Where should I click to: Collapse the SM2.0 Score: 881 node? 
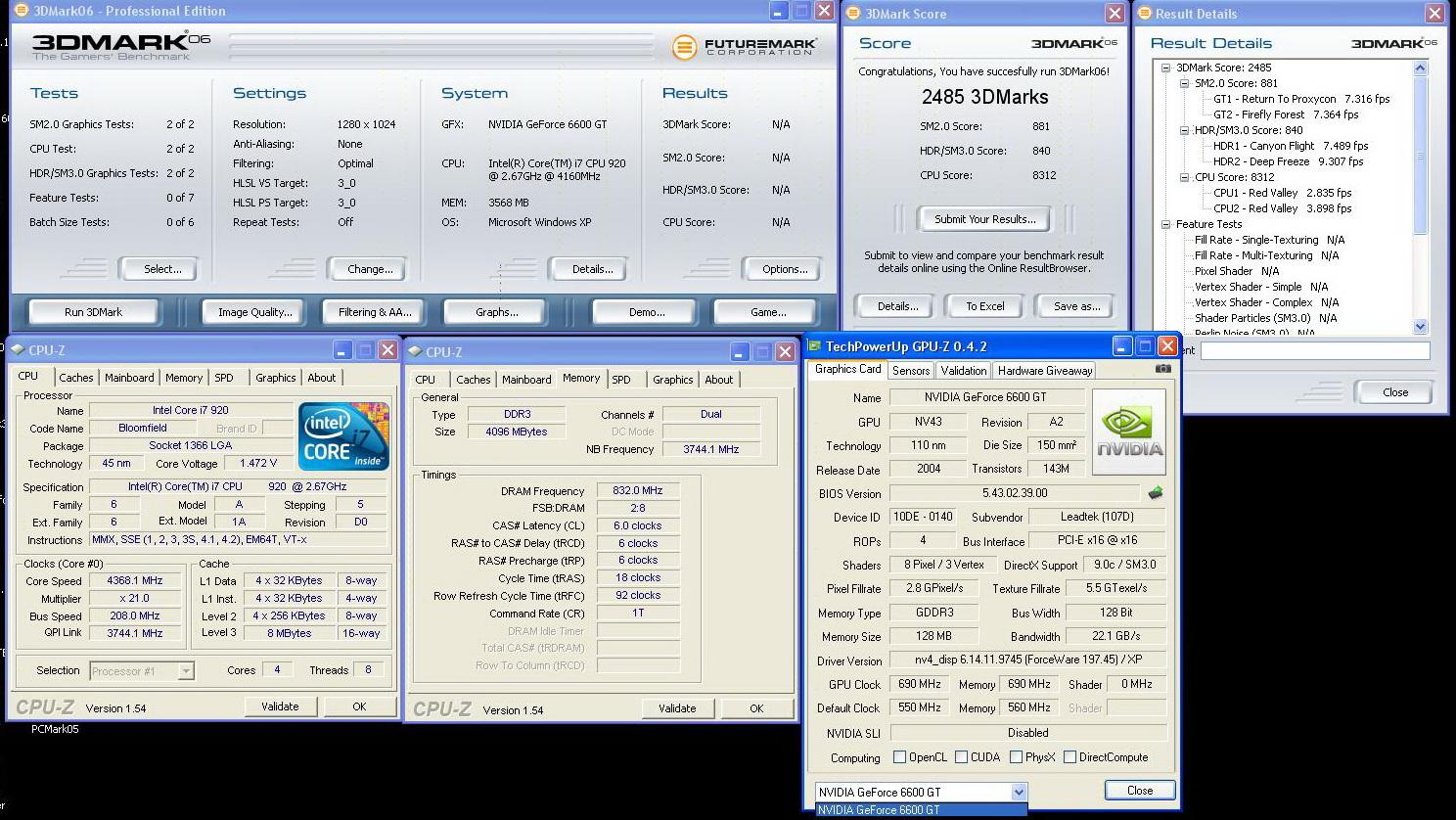point(1184,83)
